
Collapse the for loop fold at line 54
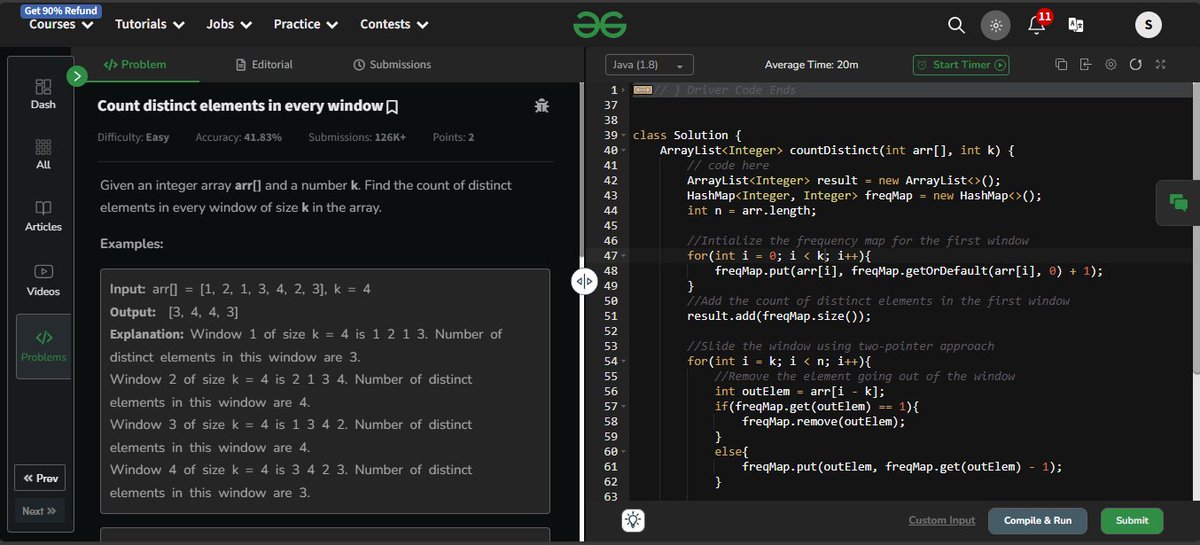tap(624, 361)
